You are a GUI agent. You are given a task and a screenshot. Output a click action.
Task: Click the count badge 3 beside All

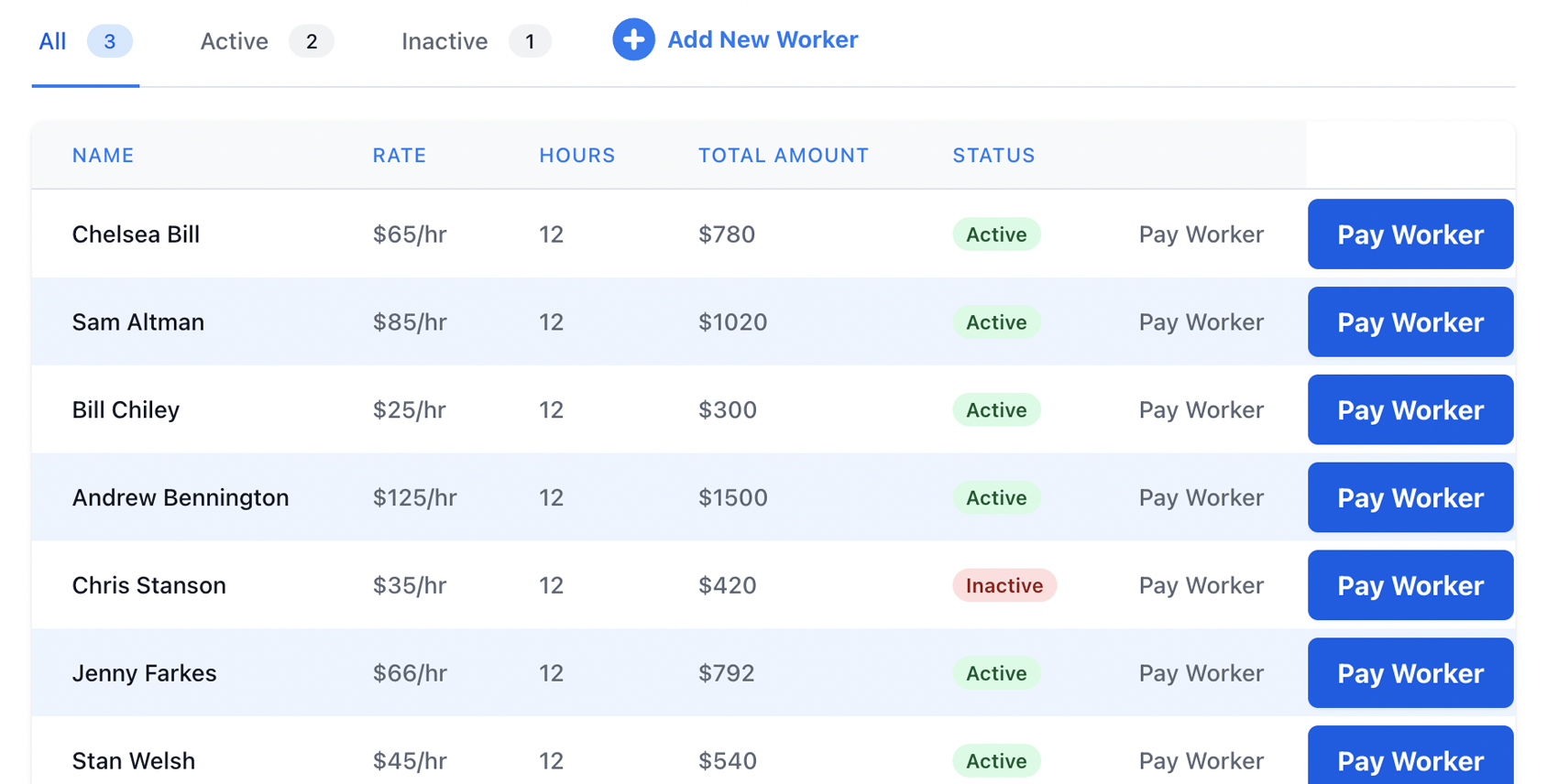click(110, 41)
